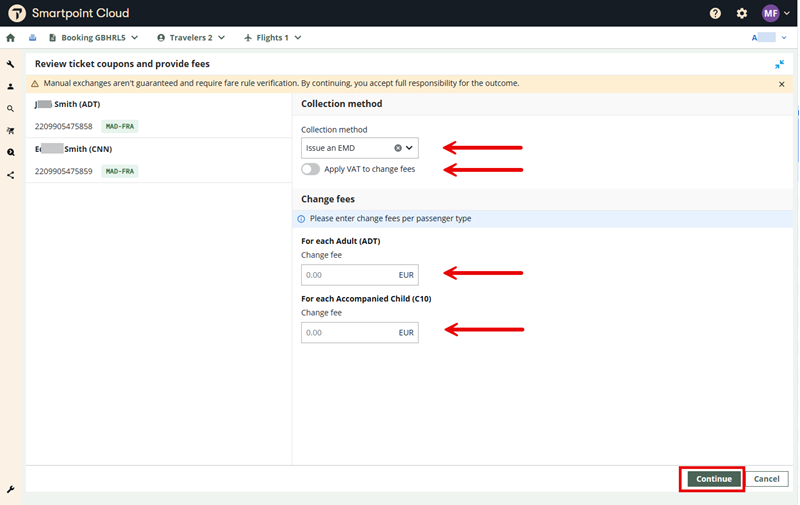Open settings with the gear icon
Image resolution: width=800 pixels, height=505 pixels.
click(x=742, y=14)
